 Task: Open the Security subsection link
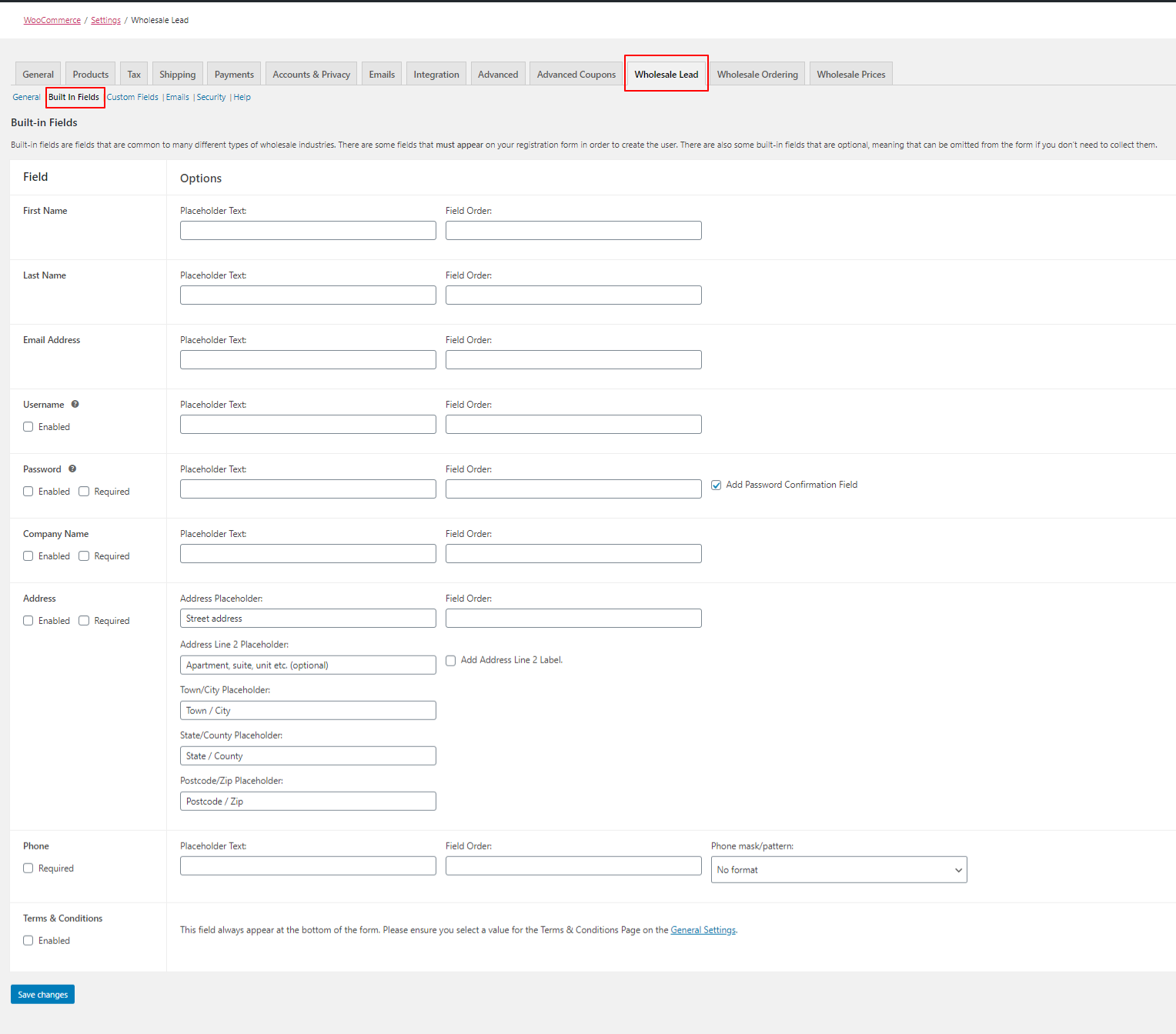point(211,97)
